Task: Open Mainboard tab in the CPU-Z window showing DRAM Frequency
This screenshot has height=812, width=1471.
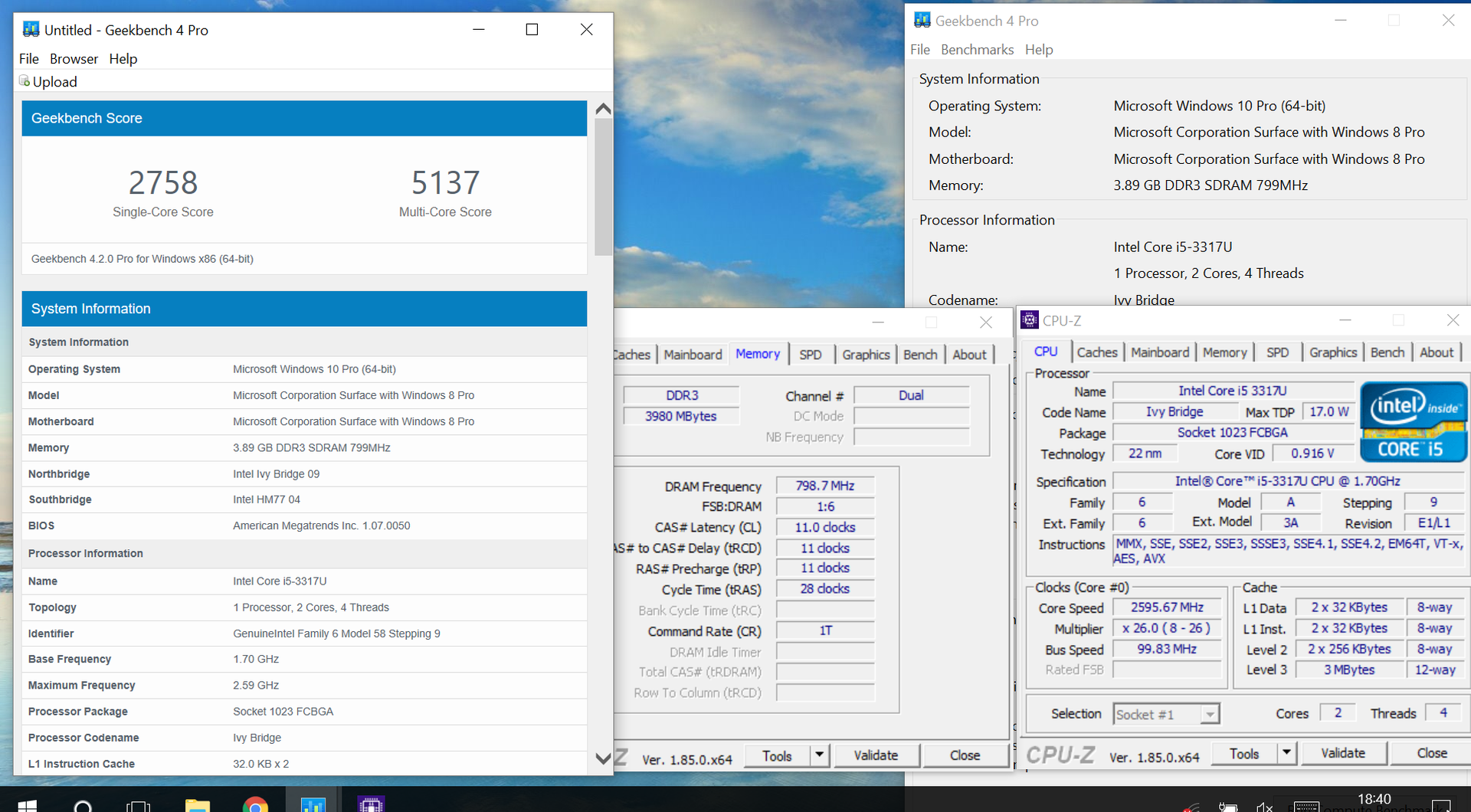Action: [693, 355]
